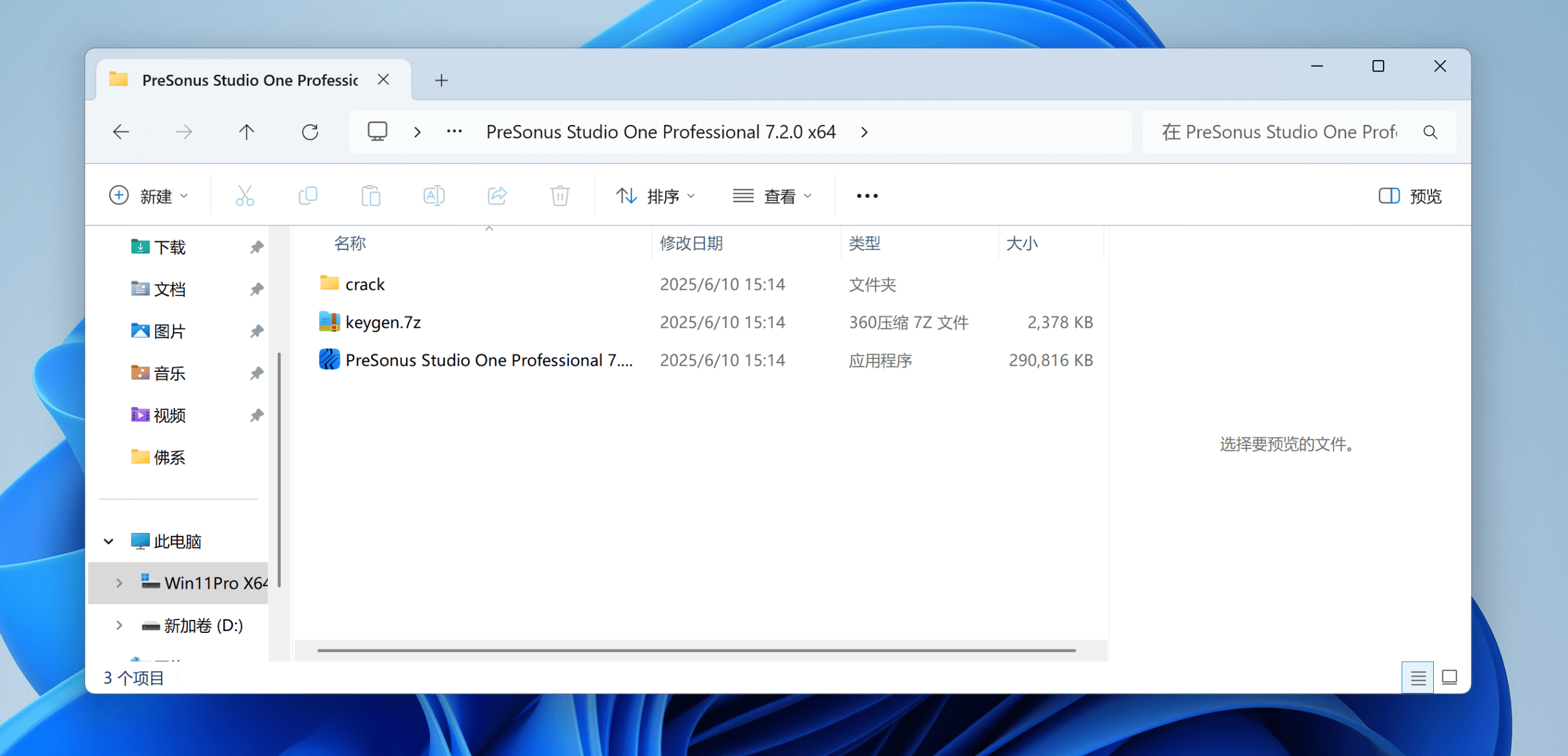This screenshot has width=1568, height=756.
Task: Expand the 新加卷 (D:) drive tree
Action: (x=119, y=626)
